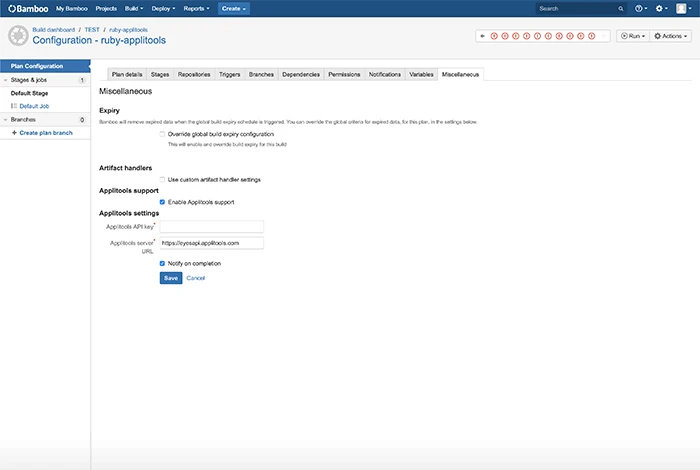Image resolution: width=700 pixels, height=470 pixels.
Task: Open the user avatar profile menu
Action: [683, 8]
